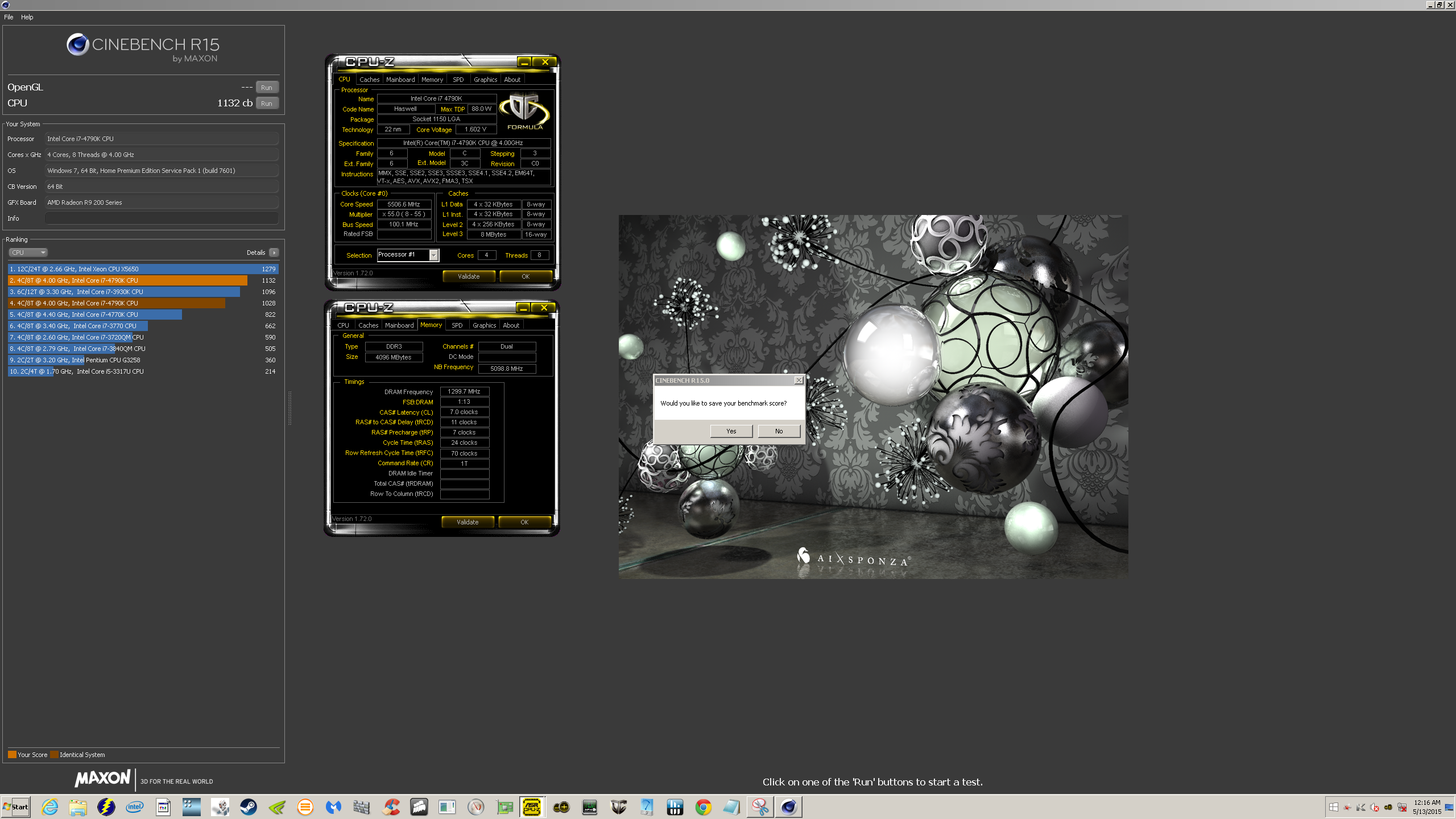The height and width of the screenshot is (819, 1456).
Task: Select ranking row Intel Pentium CPU G3258
Action: pyautogui.click(x=143, y=360)
